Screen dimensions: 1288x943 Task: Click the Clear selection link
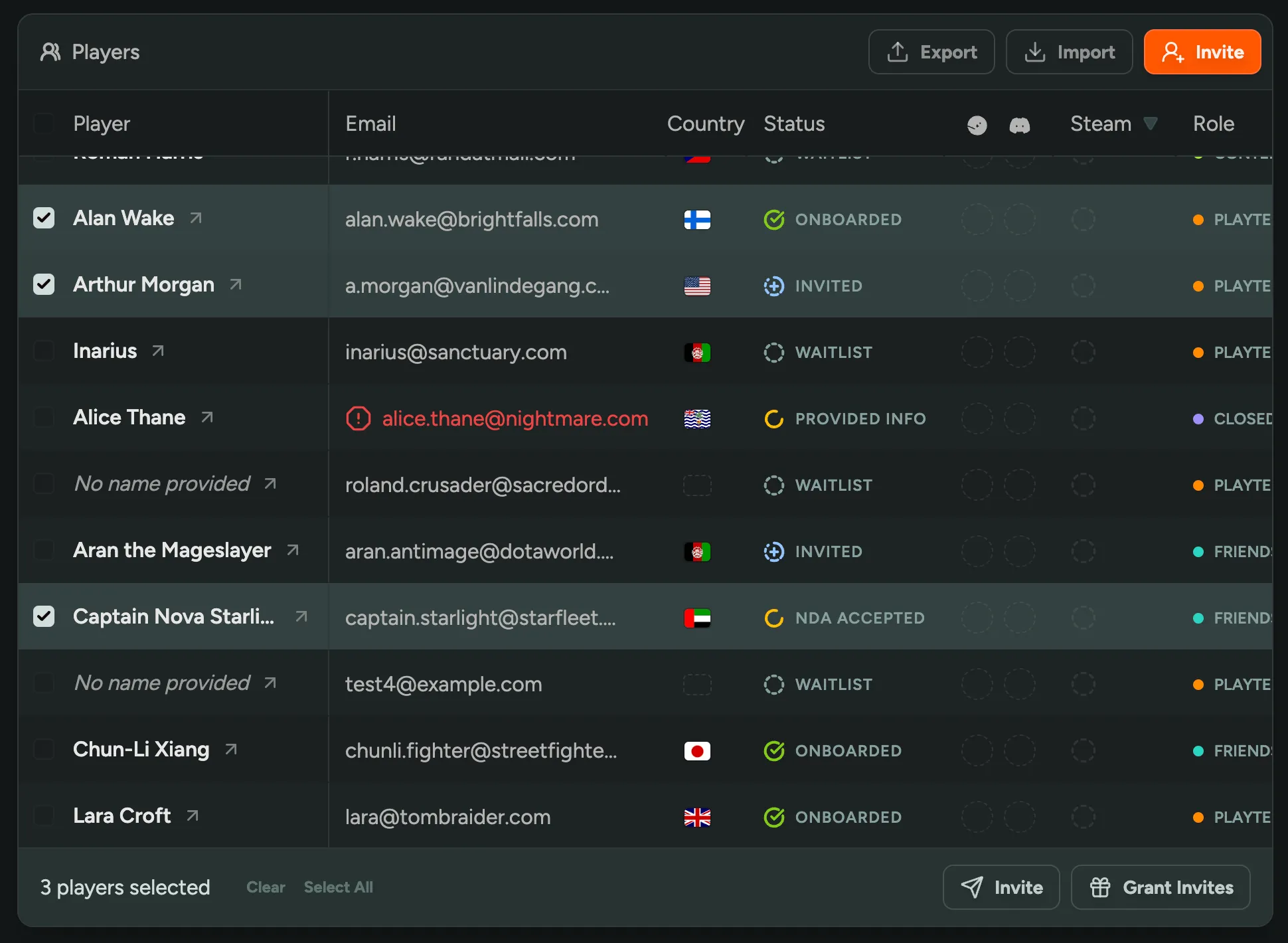[x=266, y=887]
